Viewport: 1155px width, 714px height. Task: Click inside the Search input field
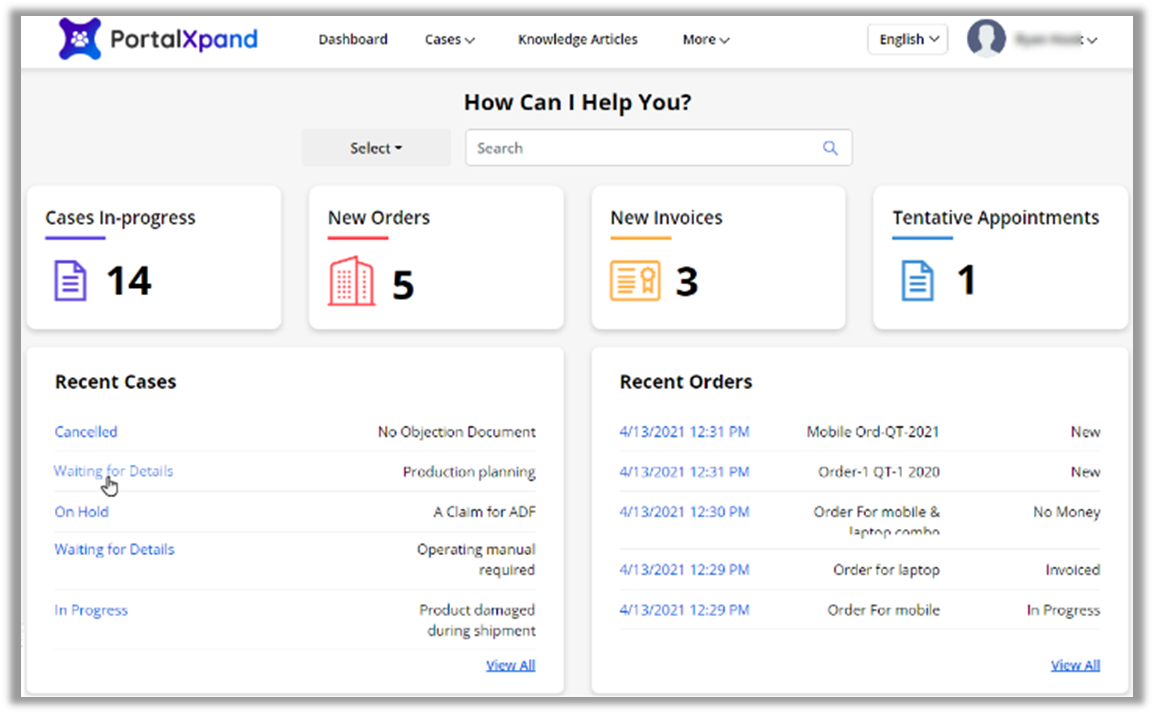(640, 148)
